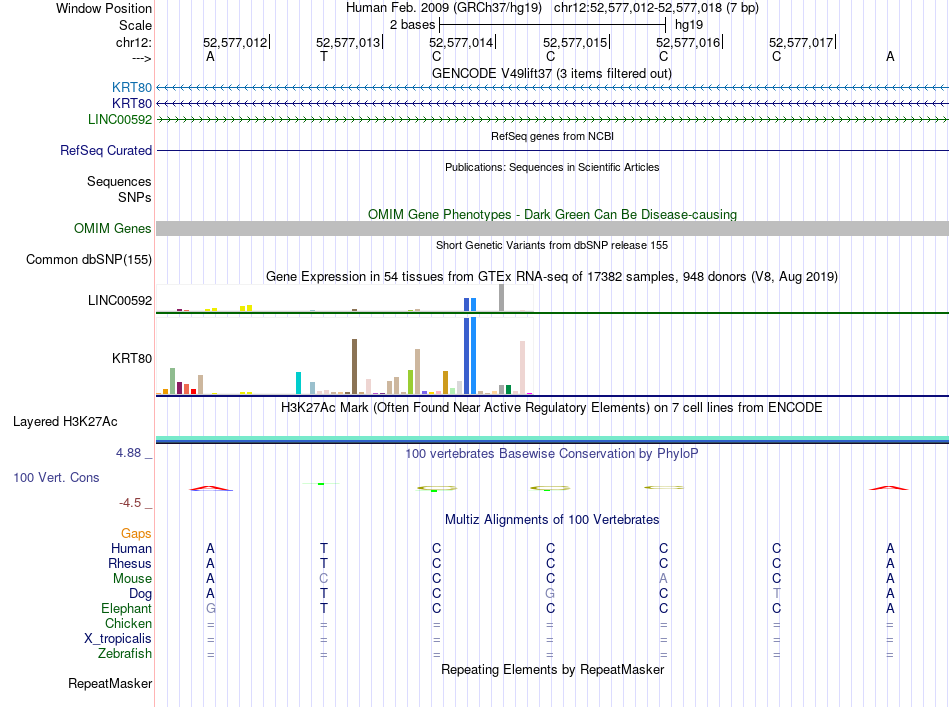Click the Rhesus species label

tap(130, 563)
